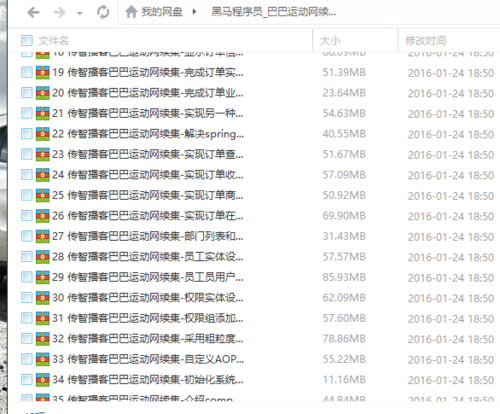Click the archive icon of file 20
The height and width of the screenshot is (414, 500).
click(x=43, y=93)
